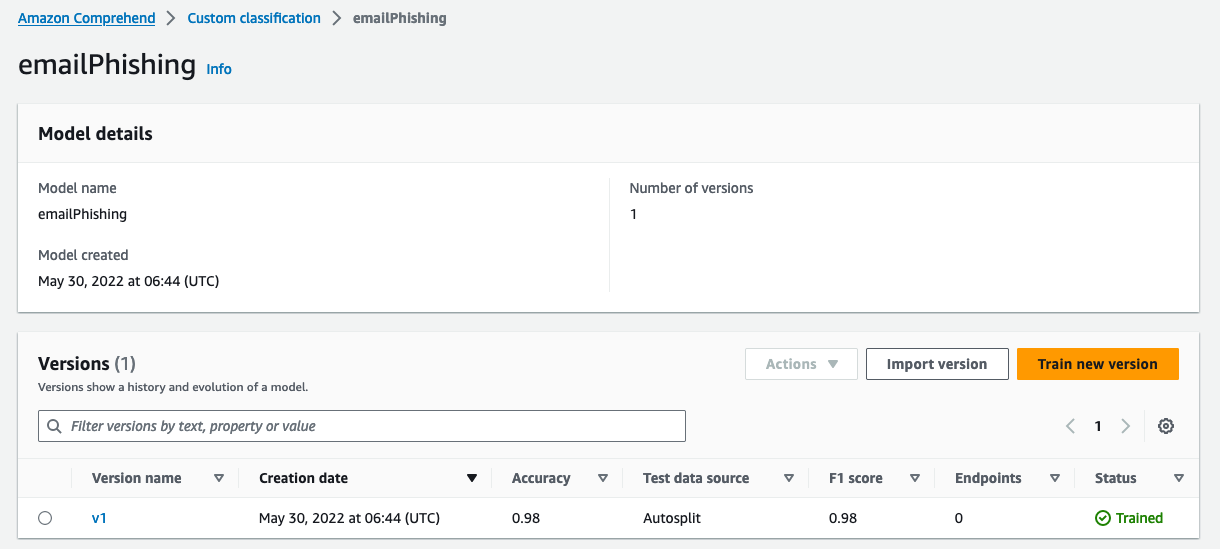Viewport: 1220px width, 549px height.
Task: Open the v1 version link
Action: [99, 518]
